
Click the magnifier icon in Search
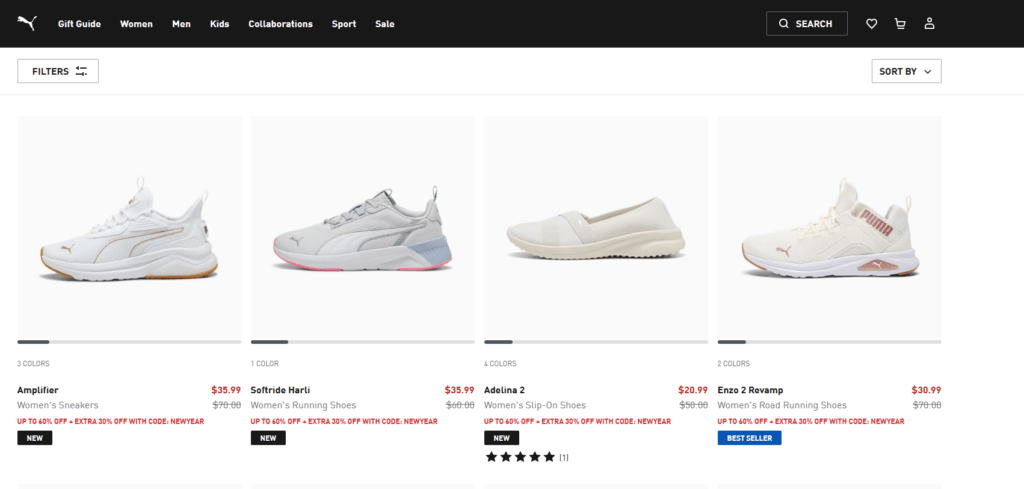(784, 24)
